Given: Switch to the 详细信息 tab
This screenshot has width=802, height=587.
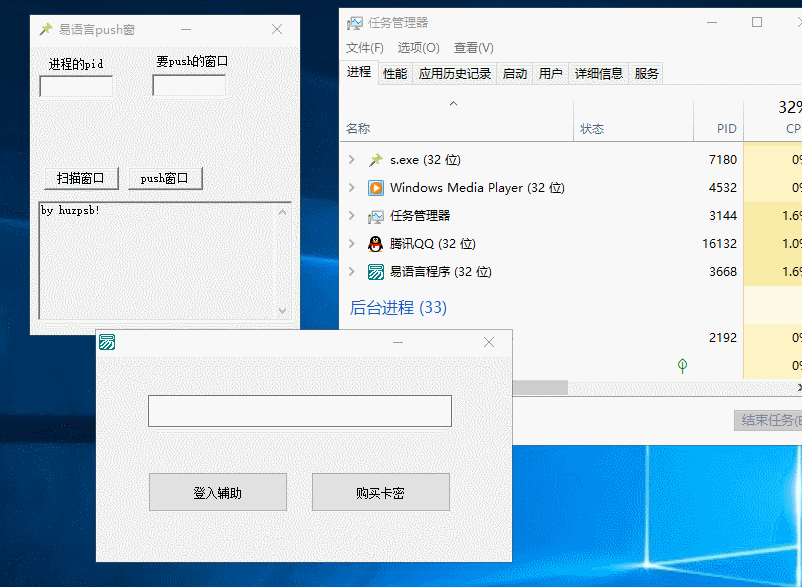Looking at the screenshot, I should point(598,74).
